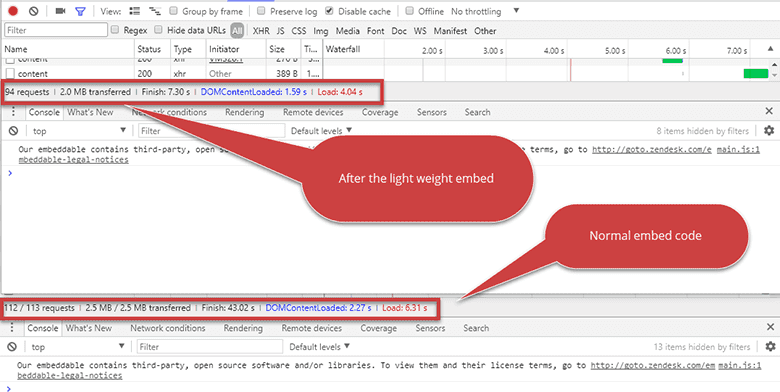The height and width of the screenshot is (392, 780).
Task: Open upper console Default levels dropdown
Action: (x=321, y=131)
